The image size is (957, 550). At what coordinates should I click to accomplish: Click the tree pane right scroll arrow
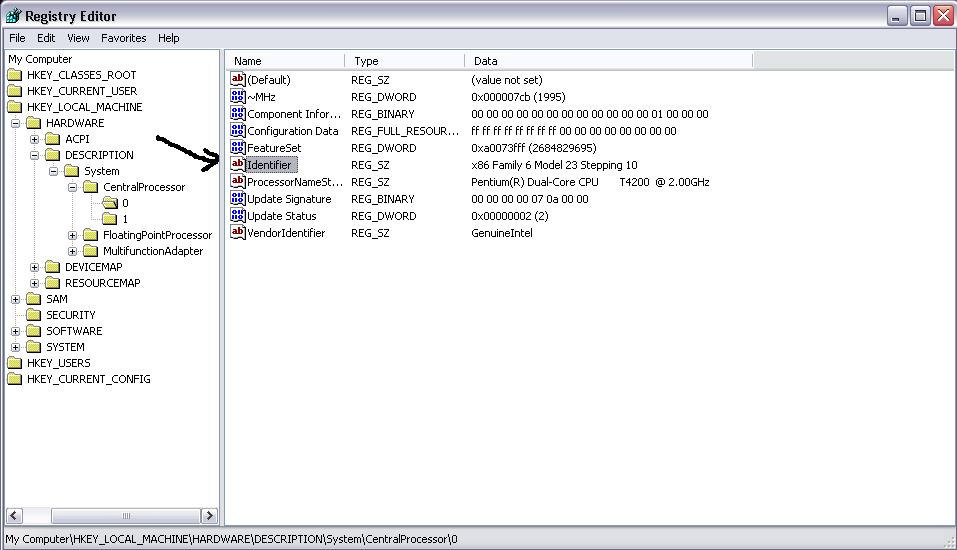click(209, 516)
